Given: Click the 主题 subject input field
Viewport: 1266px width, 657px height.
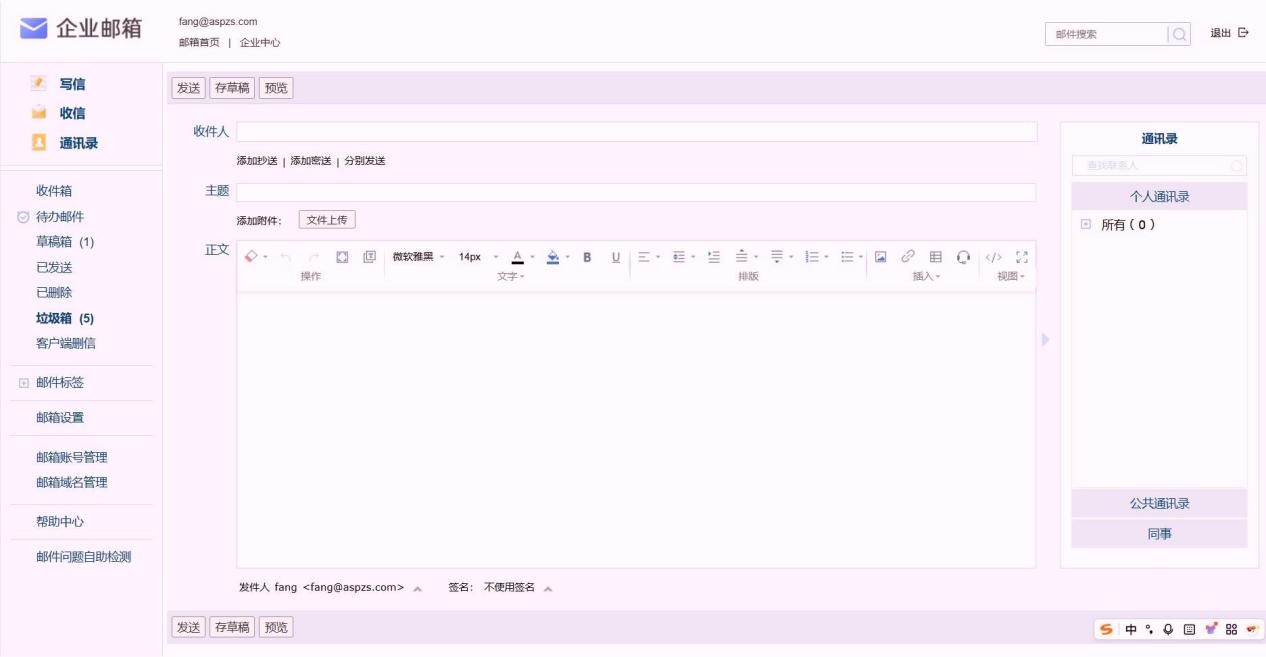Looking at the screenshot, I should [636, 192].
